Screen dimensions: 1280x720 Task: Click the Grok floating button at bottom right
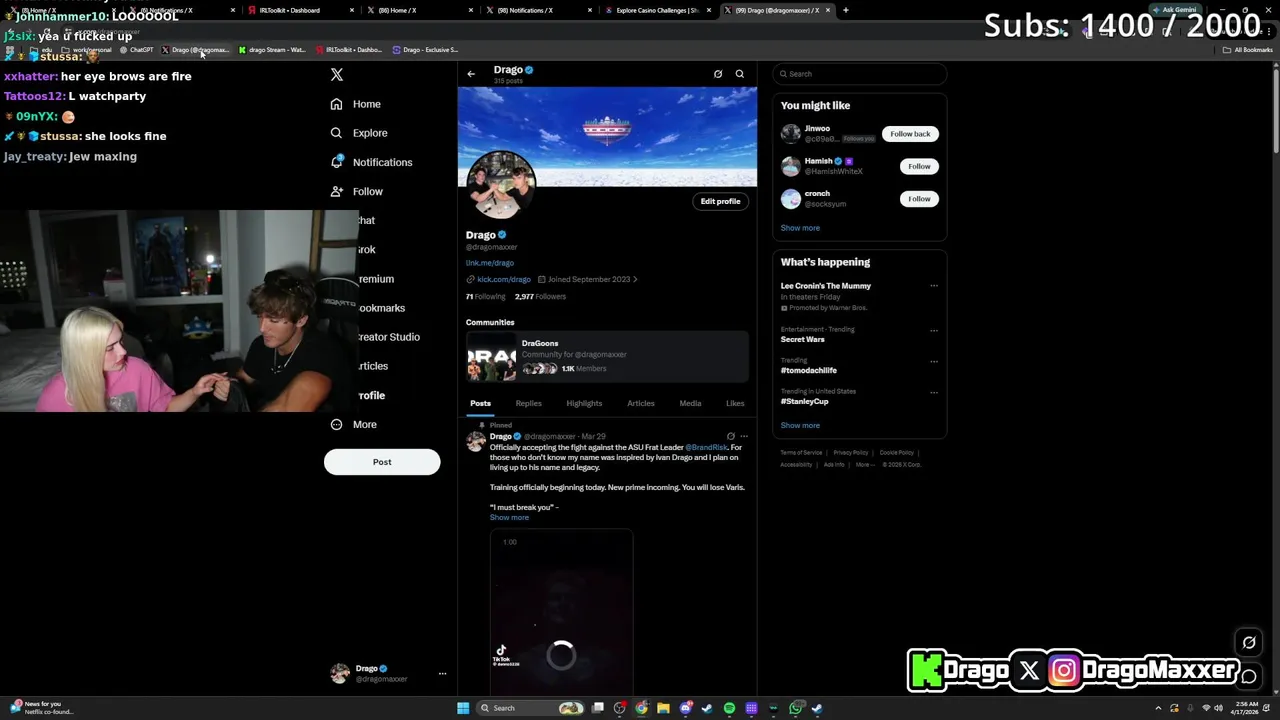click(1249, 643)
